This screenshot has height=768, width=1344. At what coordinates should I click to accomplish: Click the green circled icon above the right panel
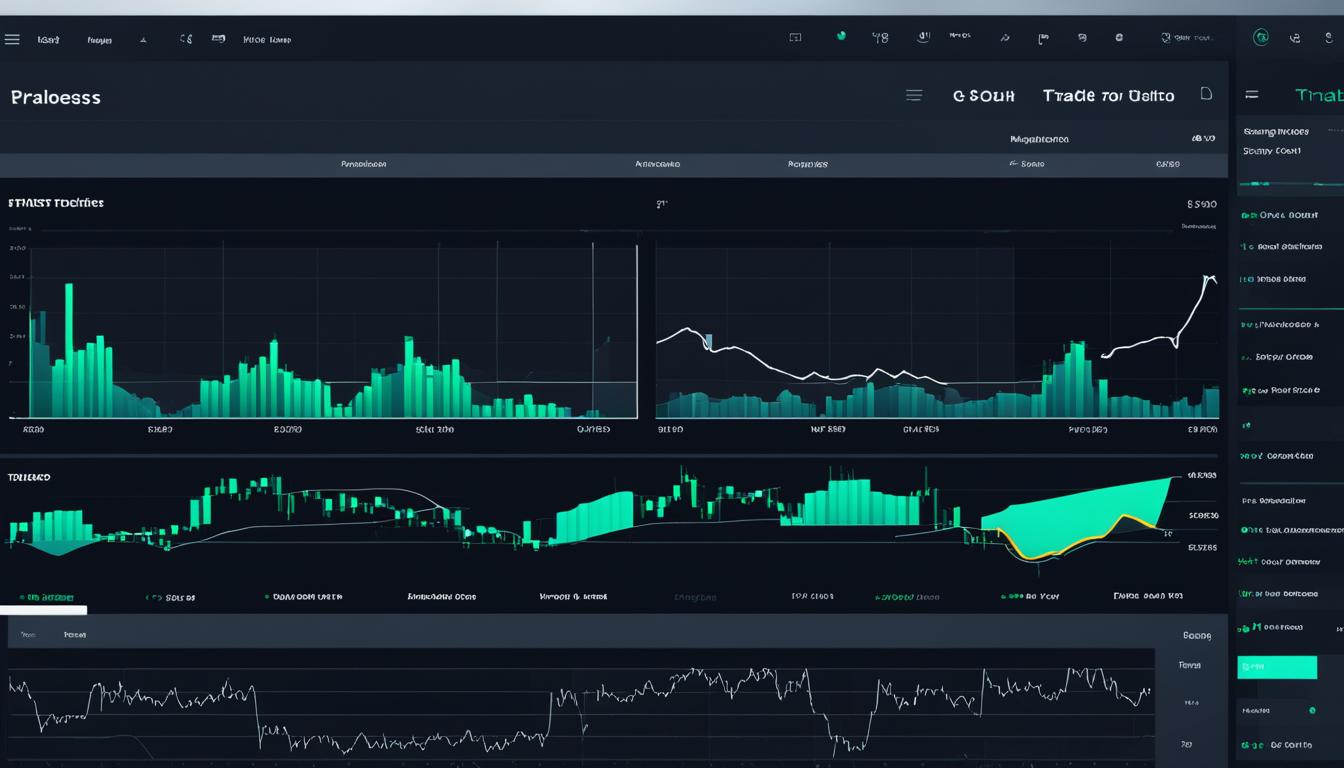[x=1261, y=37]
